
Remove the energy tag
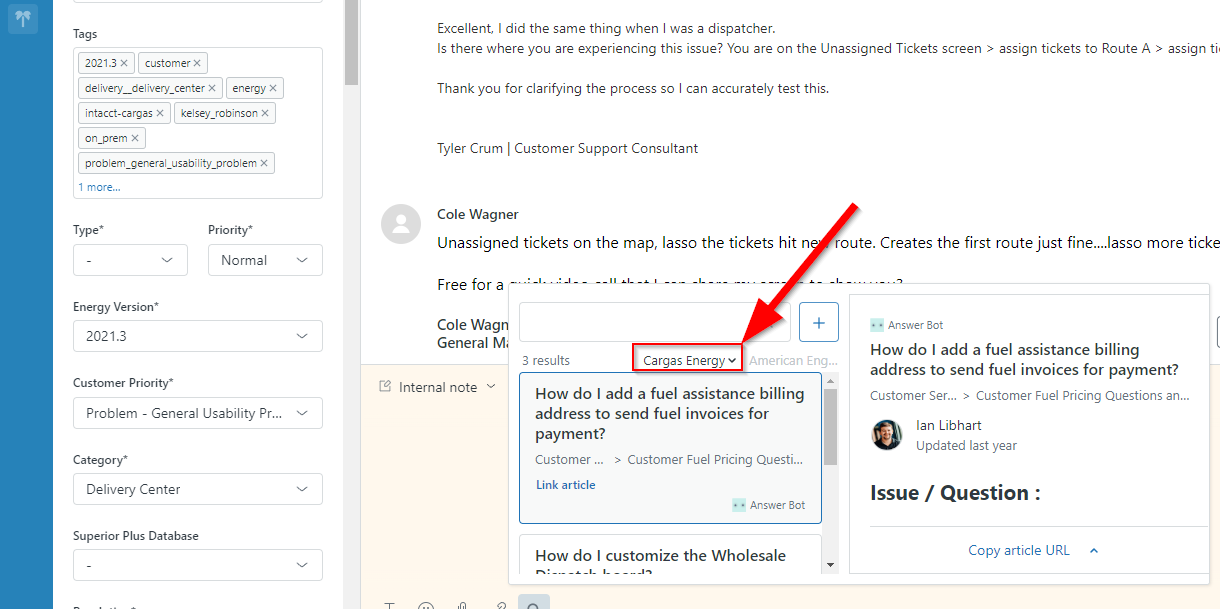tap(273, 88)
